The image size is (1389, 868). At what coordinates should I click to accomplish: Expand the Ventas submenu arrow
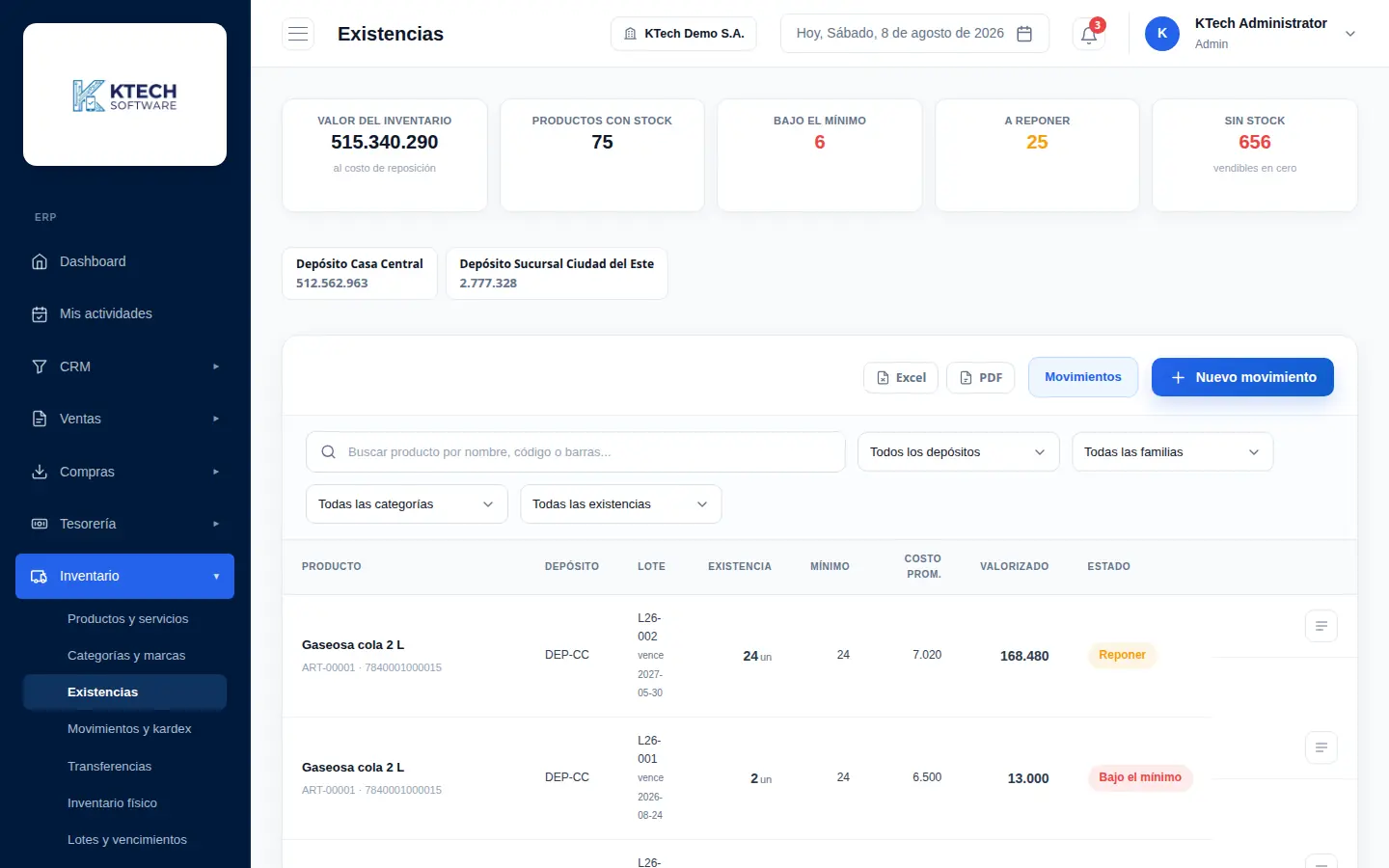click(x=216, y=419)
